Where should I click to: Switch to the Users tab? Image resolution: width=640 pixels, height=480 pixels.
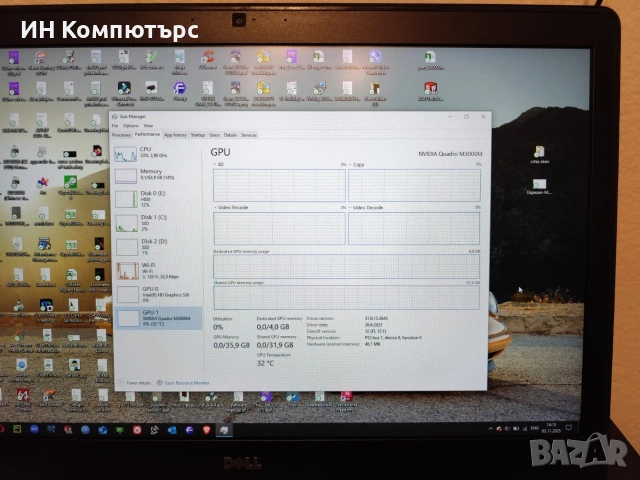(214, 135)
